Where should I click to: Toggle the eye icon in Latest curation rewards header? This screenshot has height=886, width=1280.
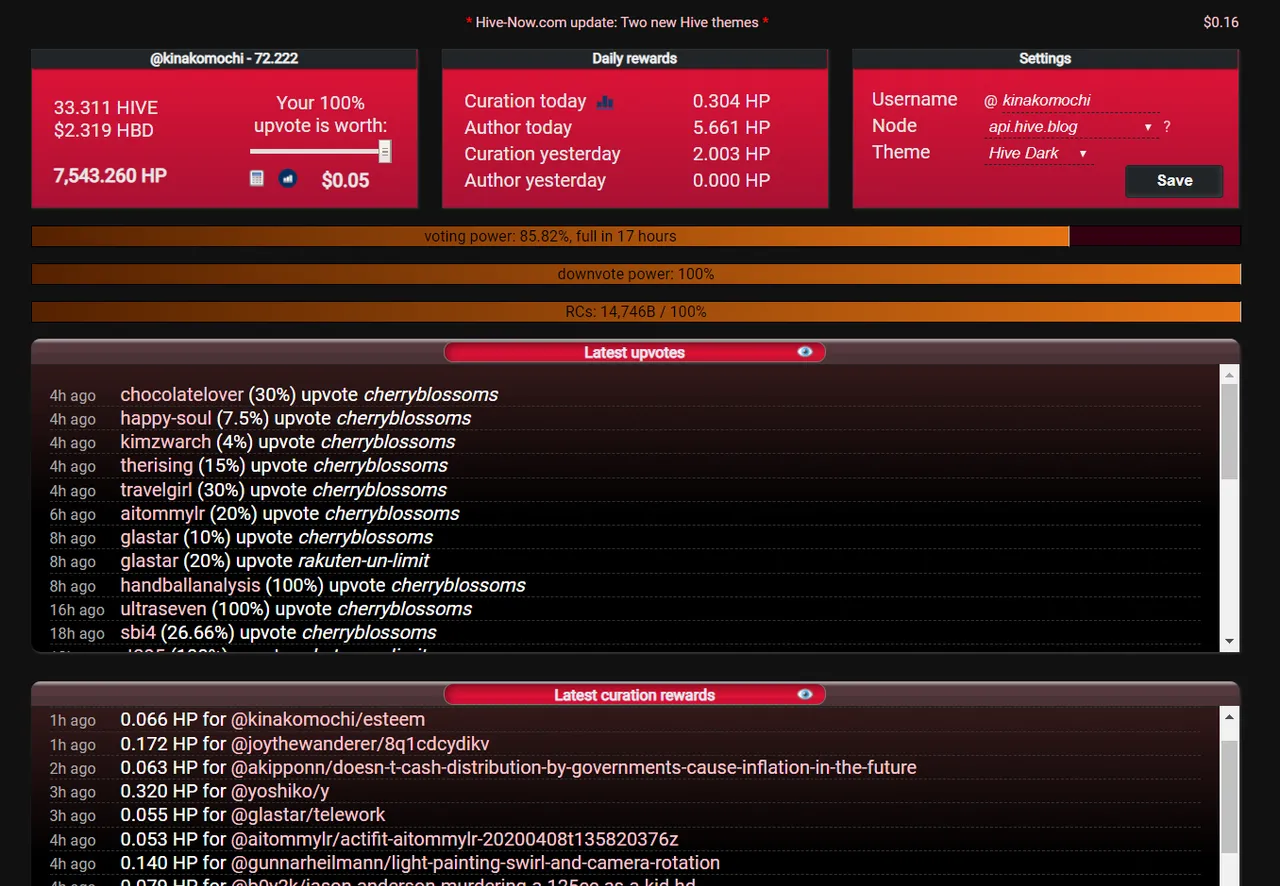(x=805, y=694)
